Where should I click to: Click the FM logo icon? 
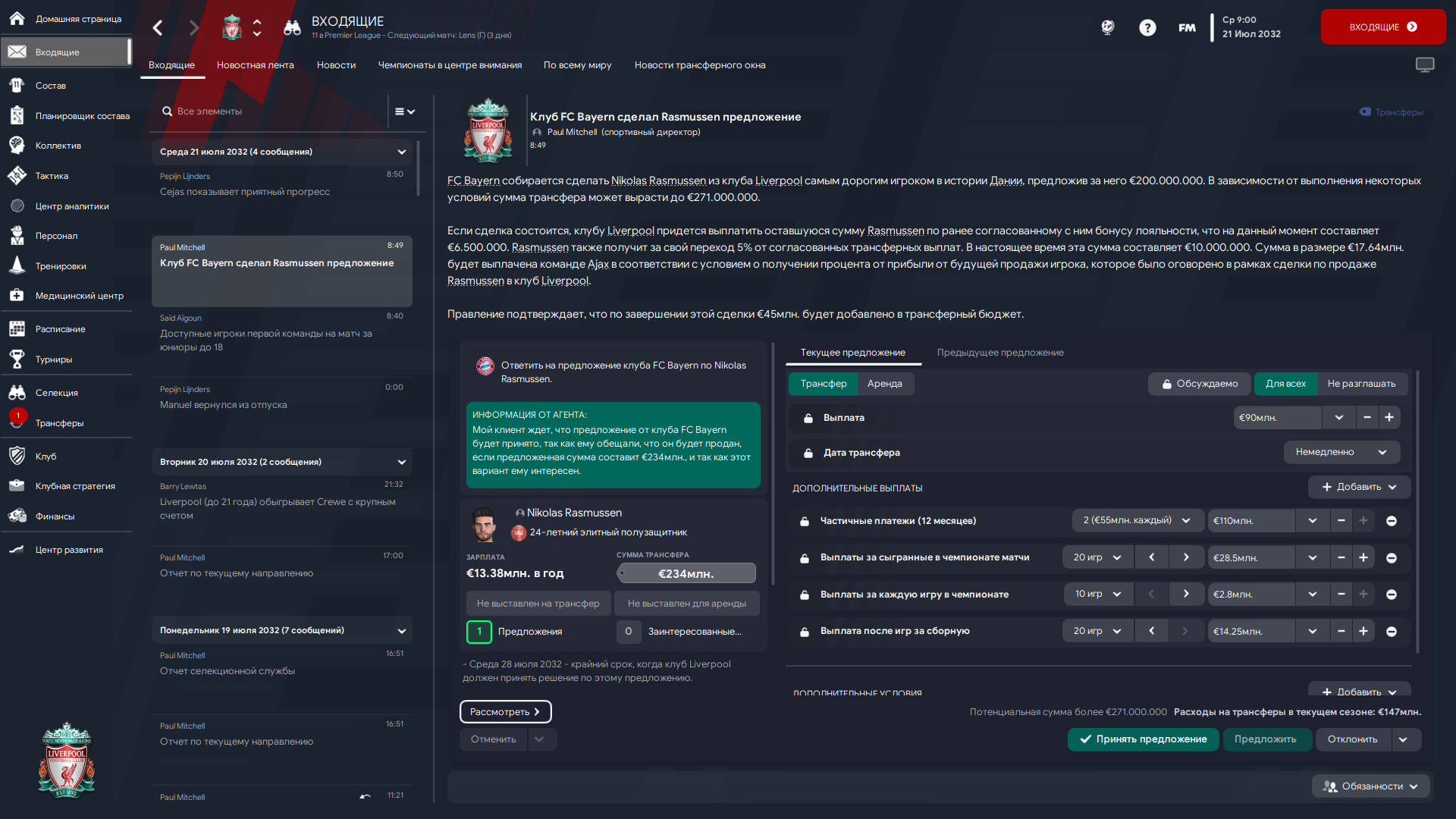click(1187, 28)
